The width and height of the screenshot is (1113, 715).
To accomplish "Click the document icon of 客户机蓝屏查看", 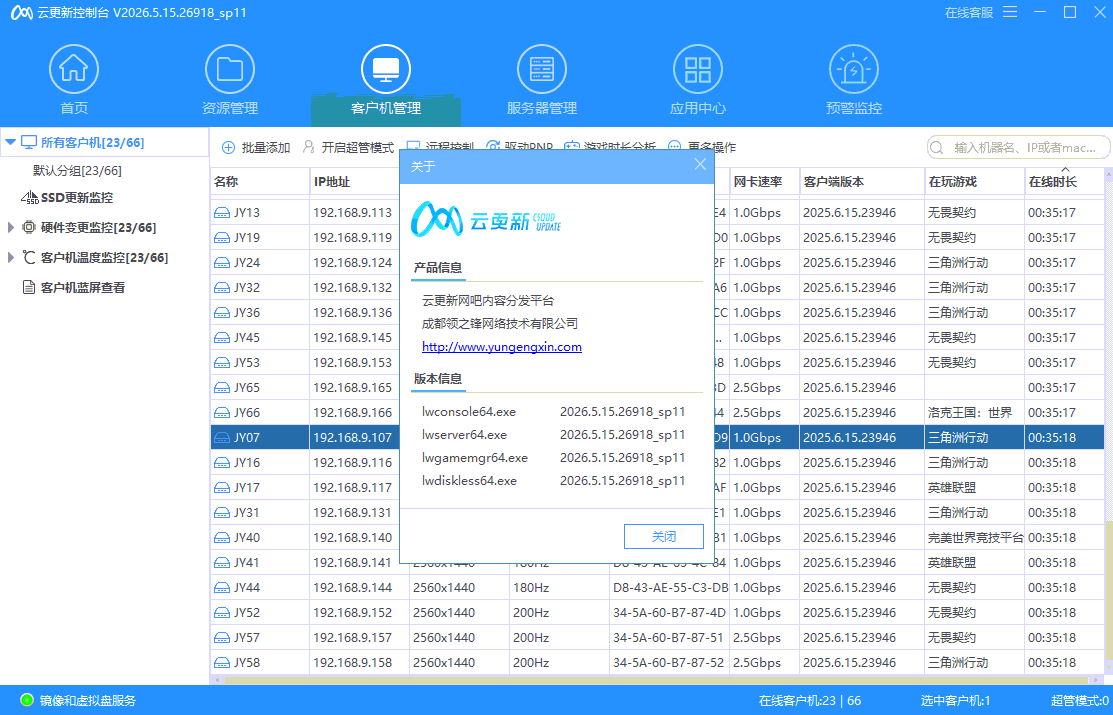I will tap(29, 287).
